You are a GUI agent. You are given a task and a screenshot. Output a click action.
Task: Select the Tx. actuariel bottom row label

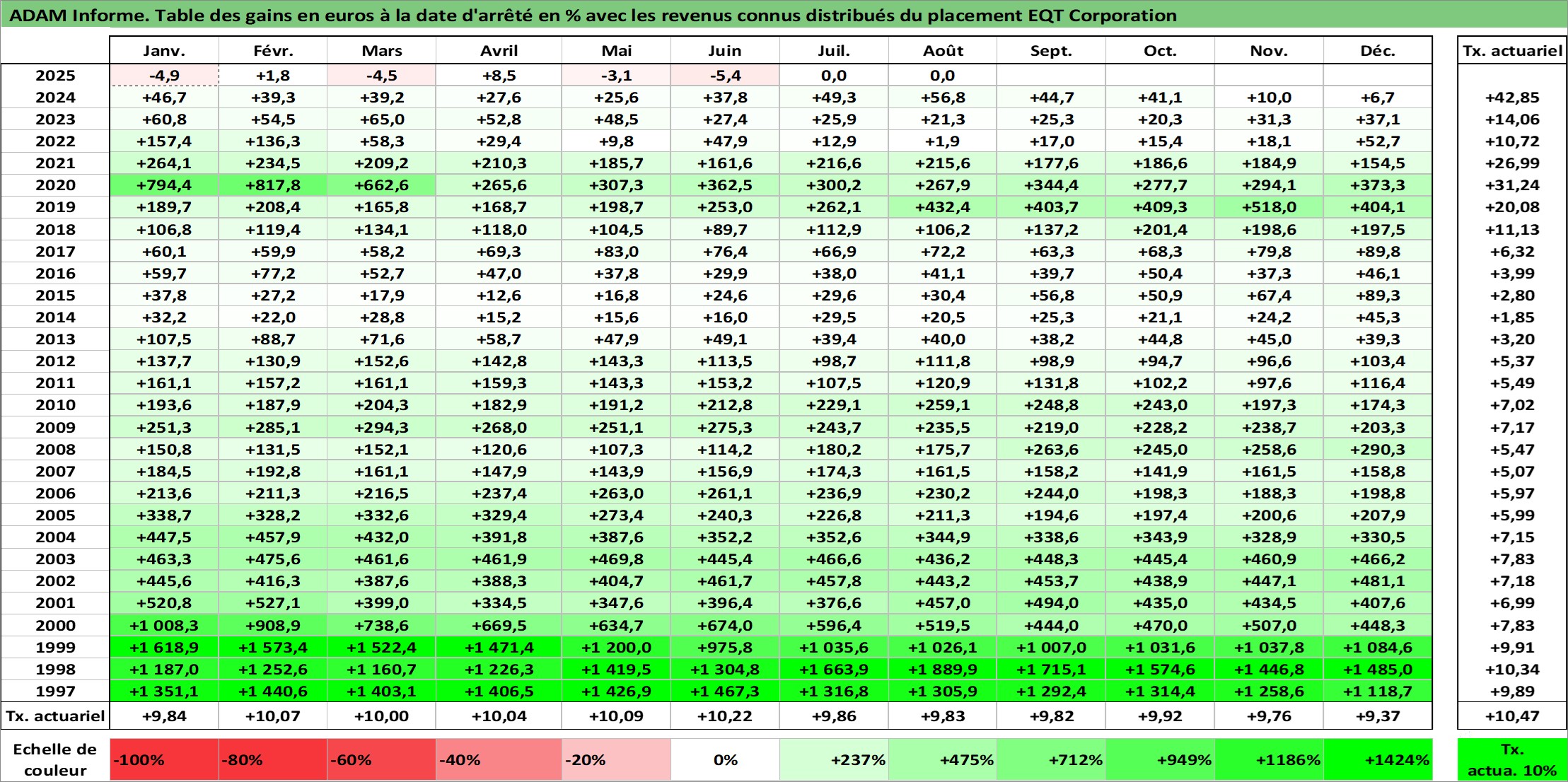pos(55,716)
